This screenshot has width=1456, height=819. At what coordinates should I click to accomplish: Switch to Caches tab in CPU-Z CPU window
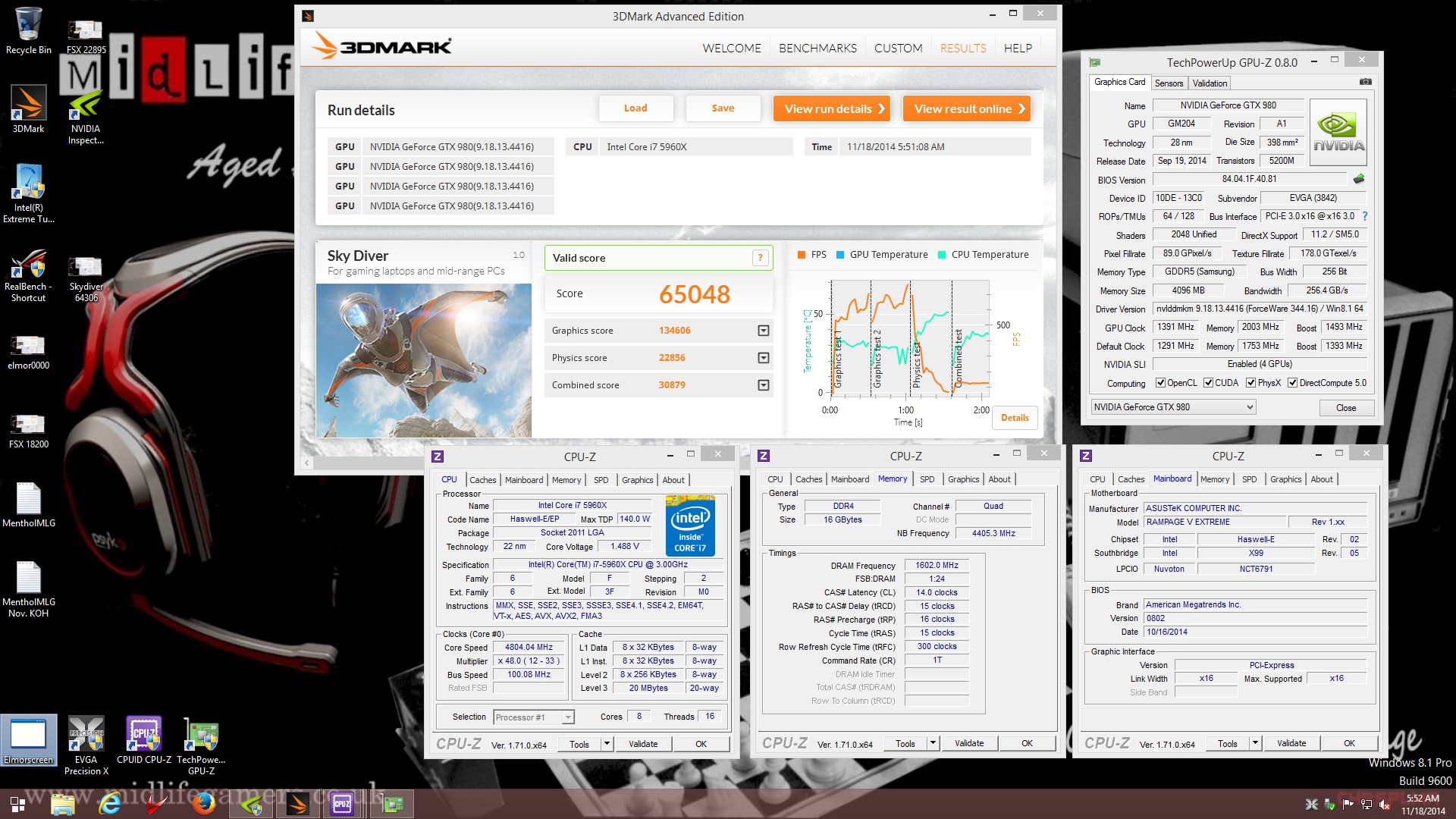click(482, 480)
